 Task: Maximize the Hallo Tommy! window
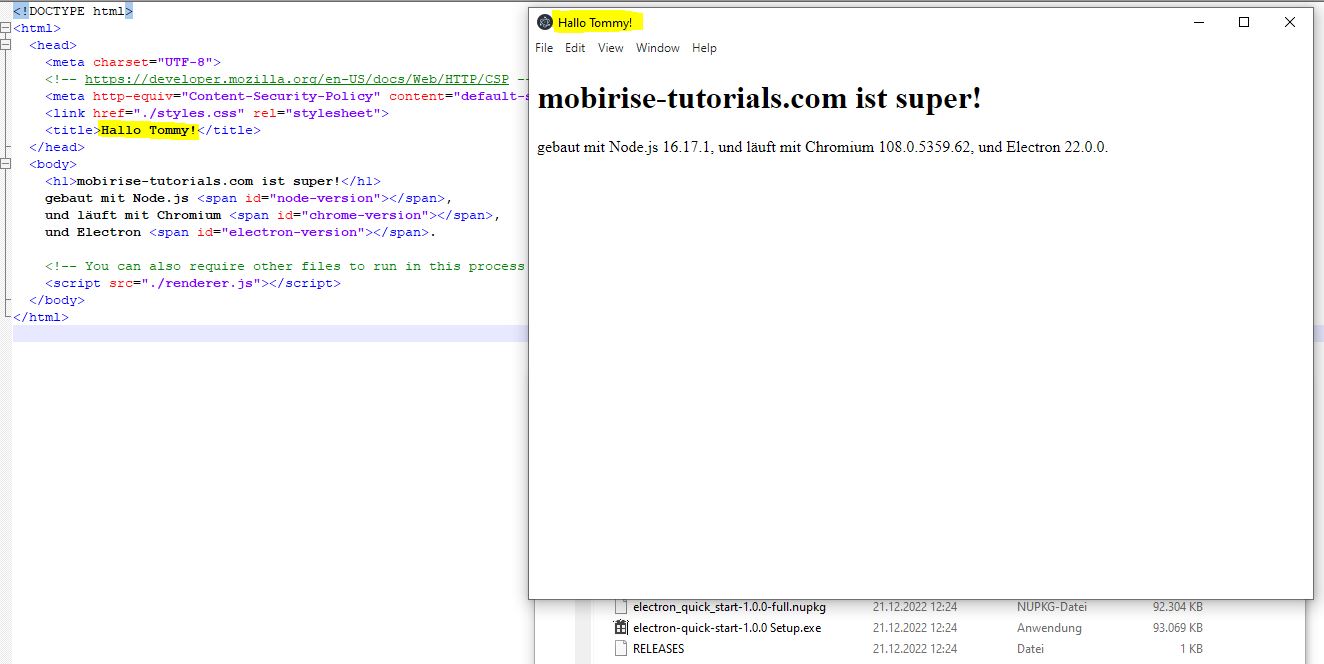tap(1244, 22)
